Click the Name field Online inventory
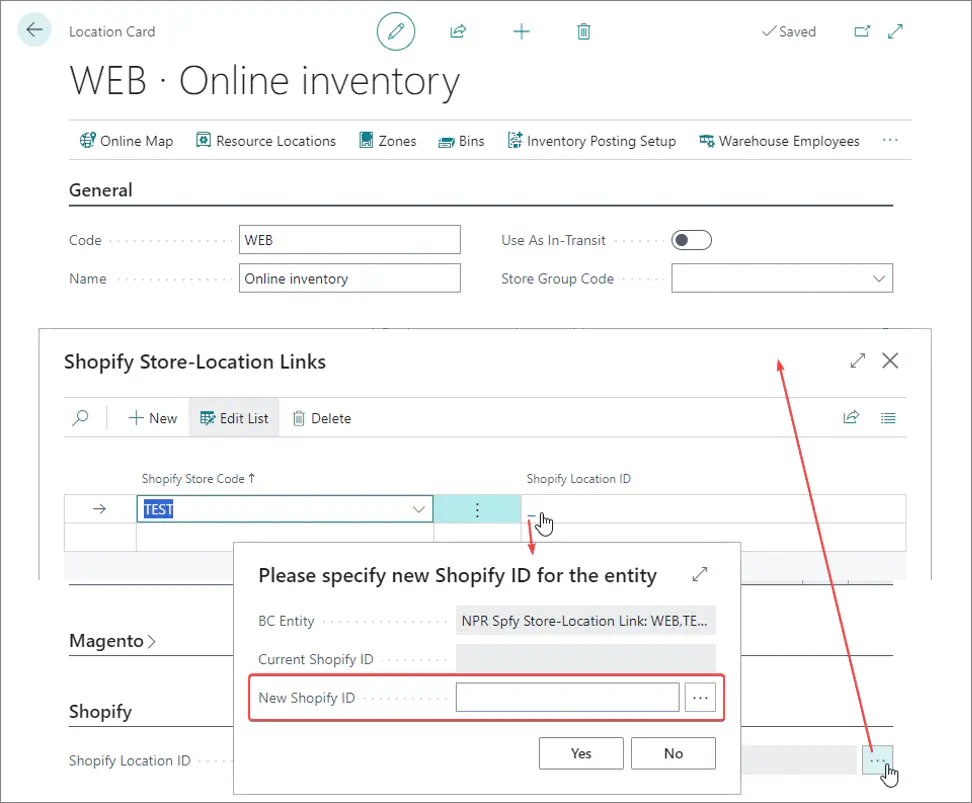Viewport: 972px width, 803px height. click(x=350, y=278)
